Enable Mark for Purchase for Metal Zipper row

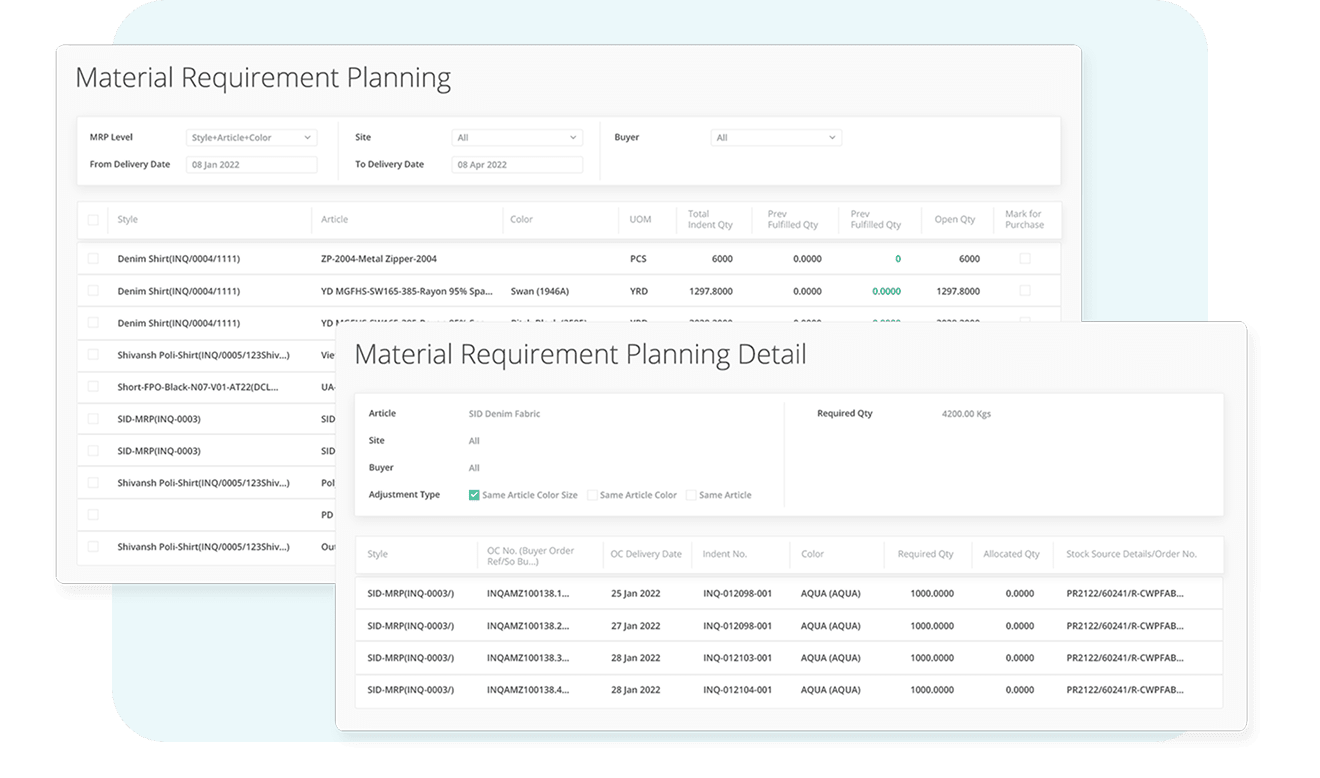tap(1024, 259)
